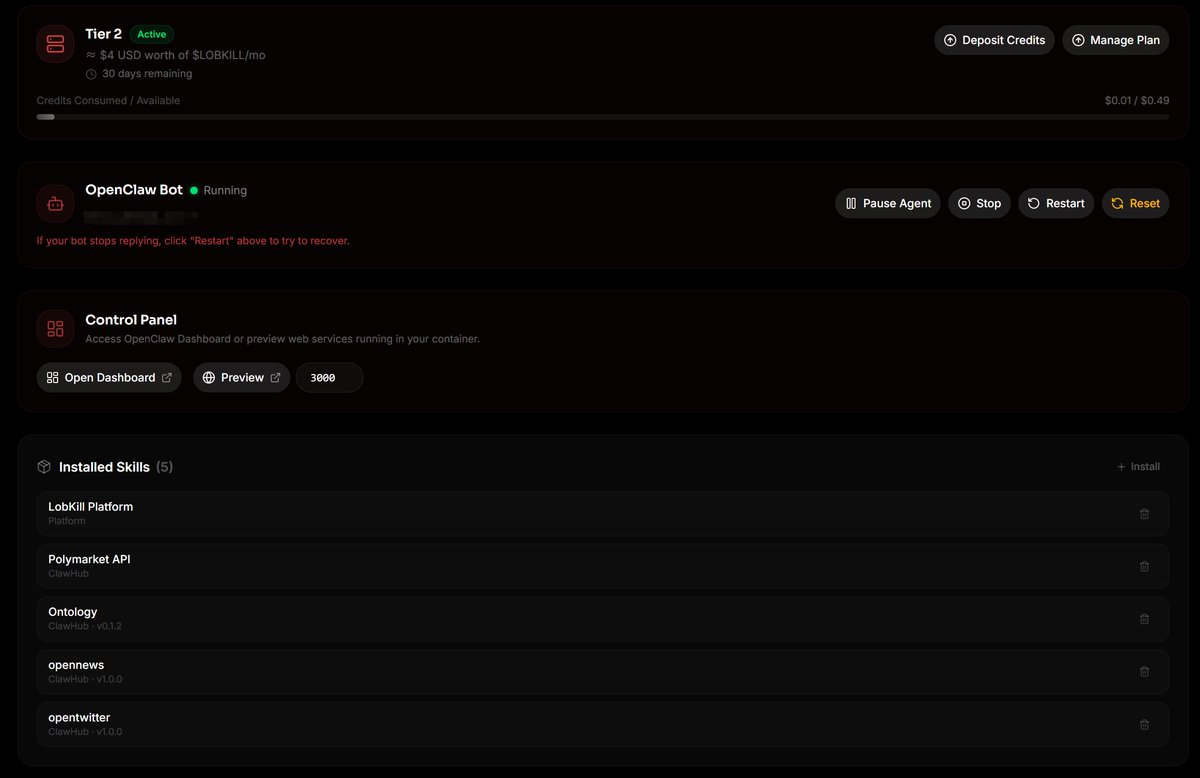Click the $LOBKILL/mo price line
This screenshot has width=1200, height=778.
[x=176, y=55]
